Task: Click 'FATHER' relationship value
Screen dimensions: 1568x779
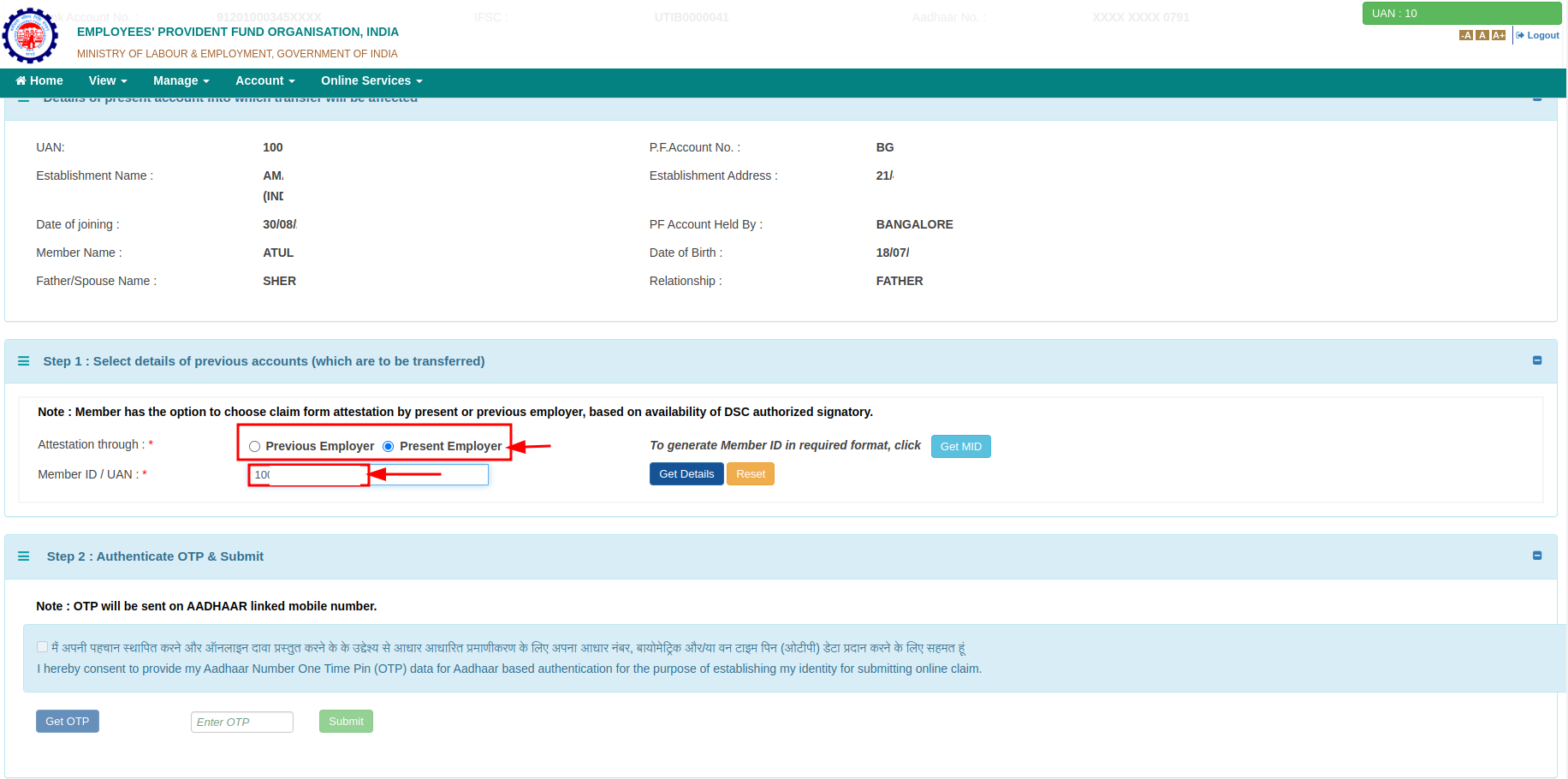Action: click(900, 281)
